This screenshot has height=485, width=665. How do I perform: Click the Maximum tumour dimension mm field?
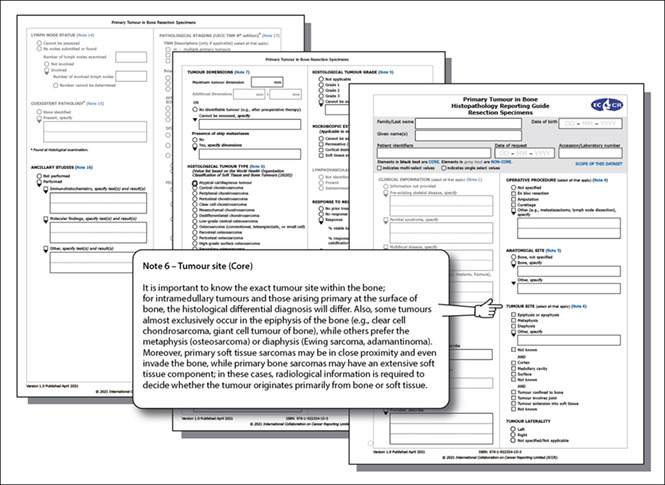267,82
